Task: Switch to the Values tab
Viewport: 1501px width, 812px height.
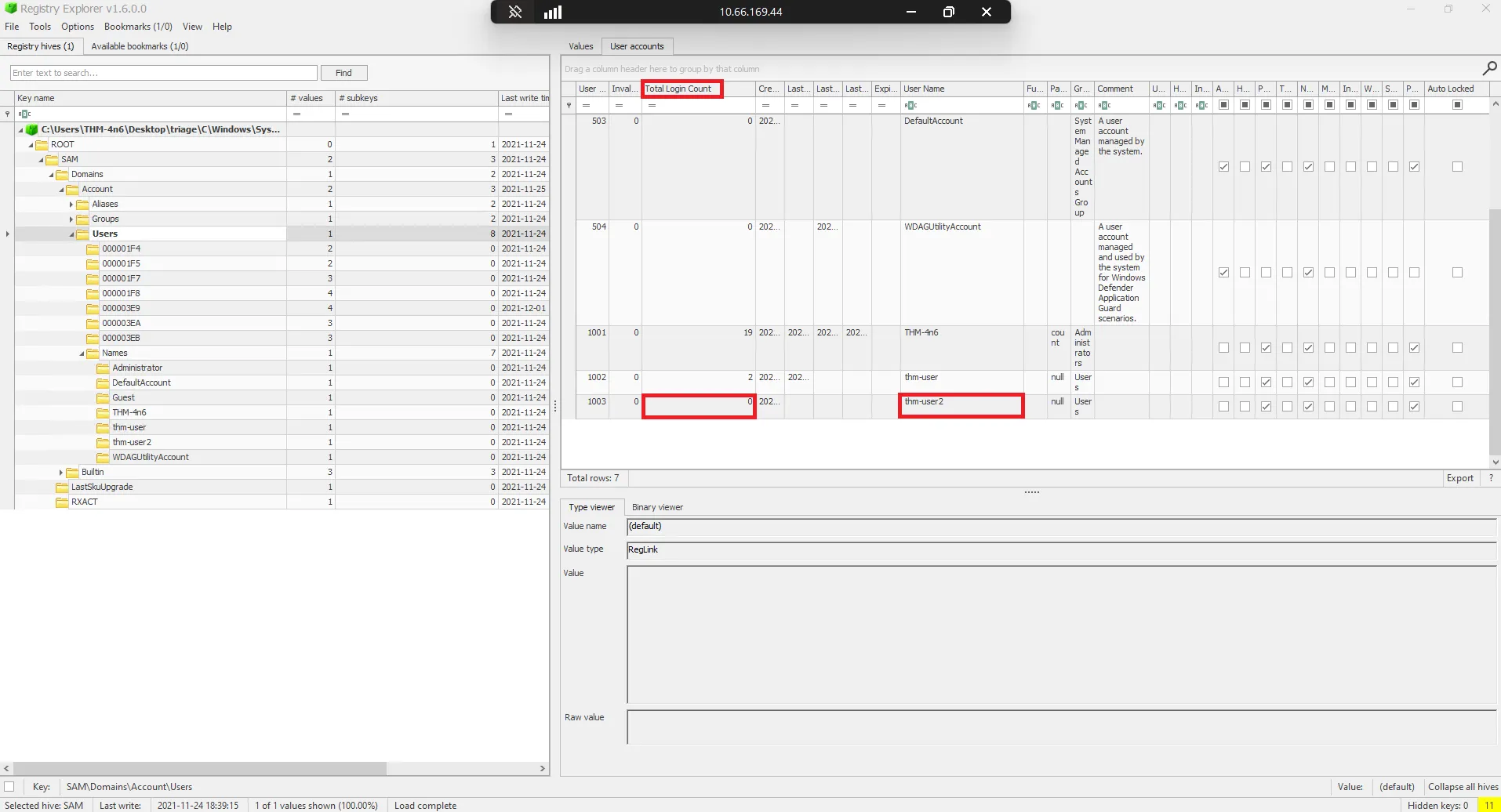Action: point(581,46)
